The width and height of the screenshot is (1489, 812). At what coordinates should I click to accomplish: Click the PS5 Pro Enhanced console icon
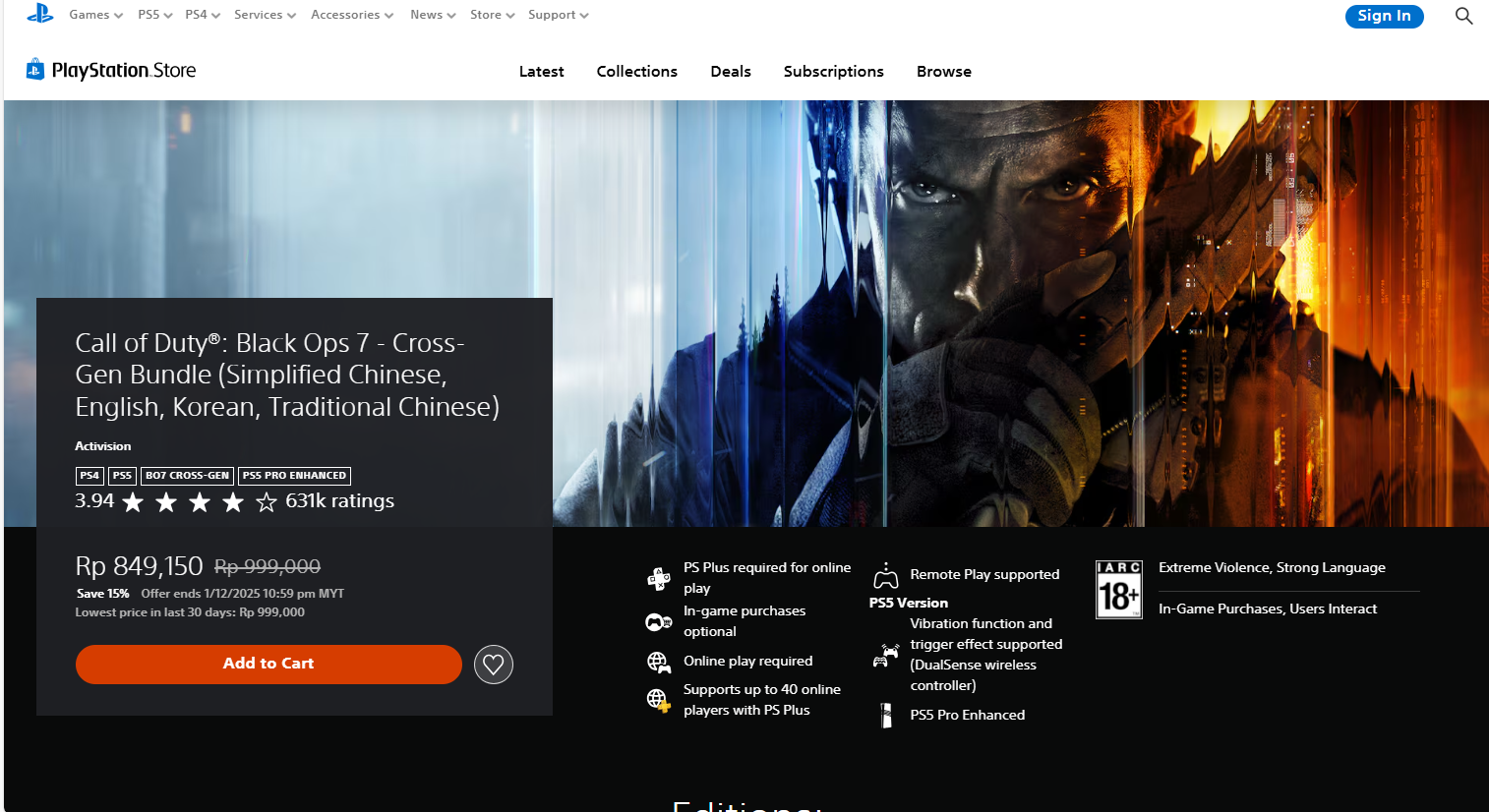pyautogui.click(x=886, y=715)
